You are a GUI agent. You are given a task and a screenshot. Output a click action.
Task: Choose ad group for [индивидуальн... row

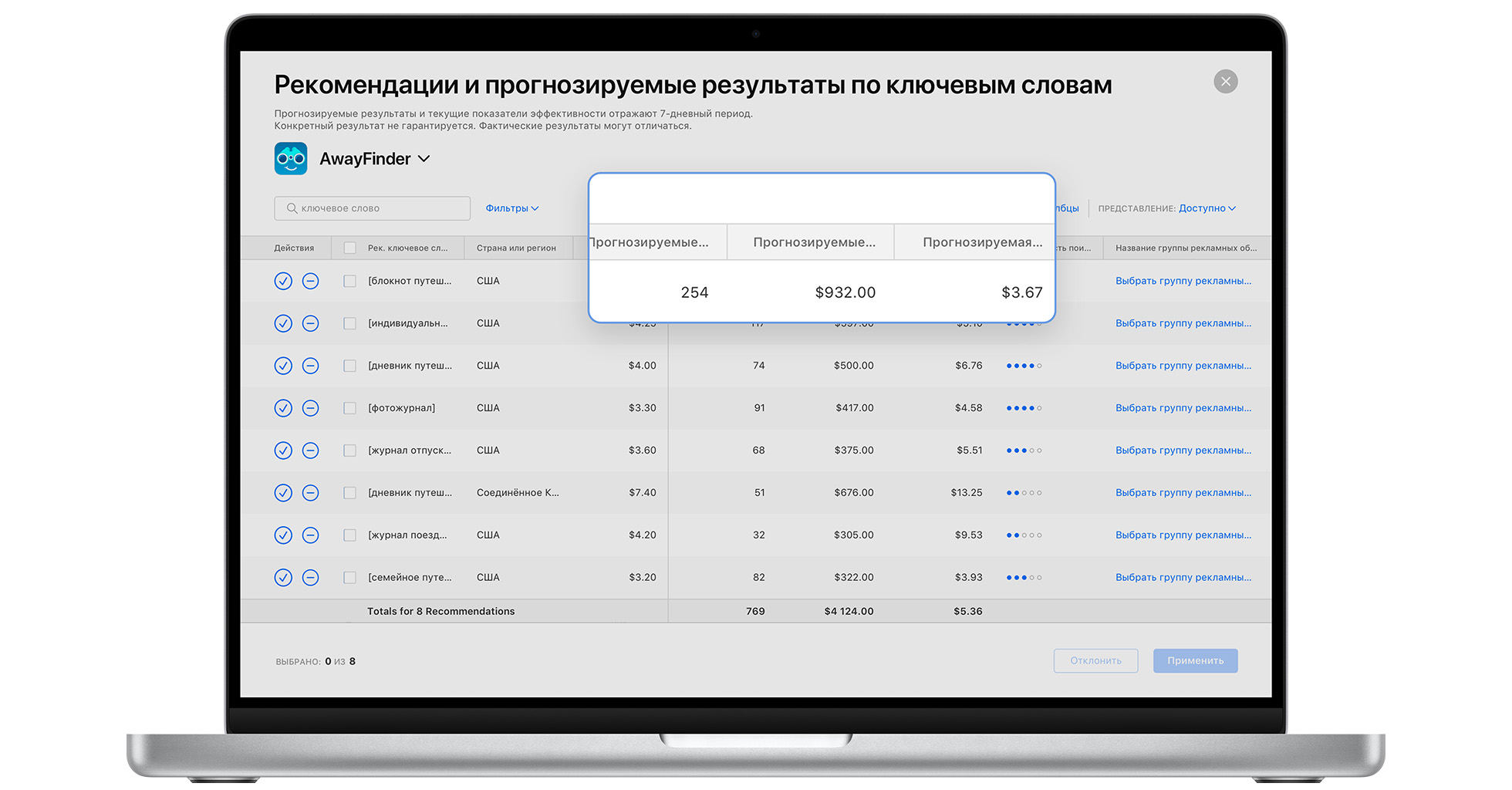1183,323
